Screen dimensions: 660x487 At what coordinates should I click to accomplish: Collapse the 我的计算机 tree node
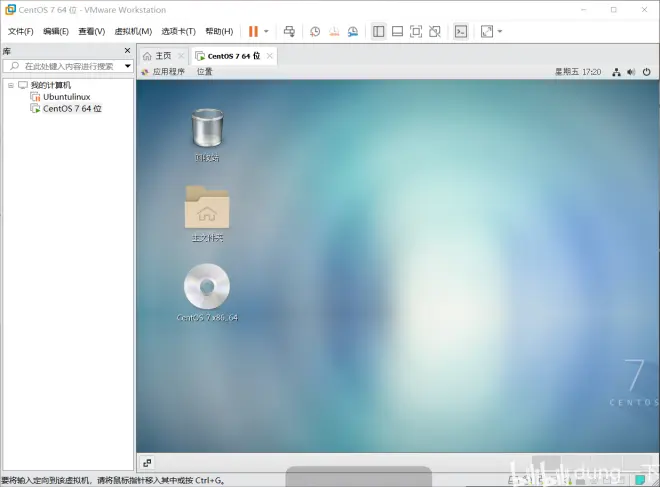pos(11,85)
